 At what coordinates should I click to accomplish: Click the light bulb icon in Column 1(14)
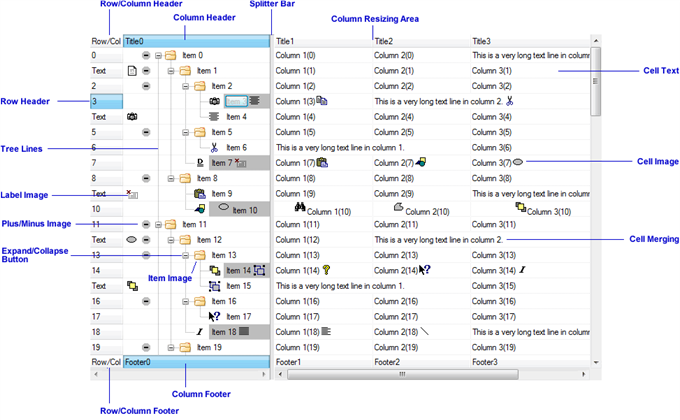click(327, 270)
